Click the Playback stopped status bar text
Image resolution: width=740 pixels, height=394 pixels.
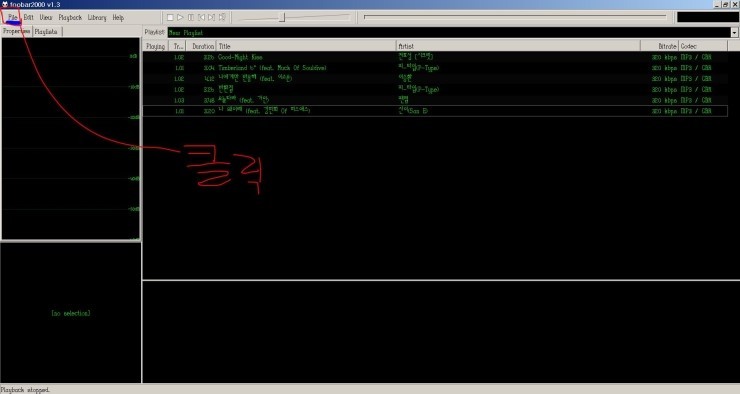pos(25,390)
